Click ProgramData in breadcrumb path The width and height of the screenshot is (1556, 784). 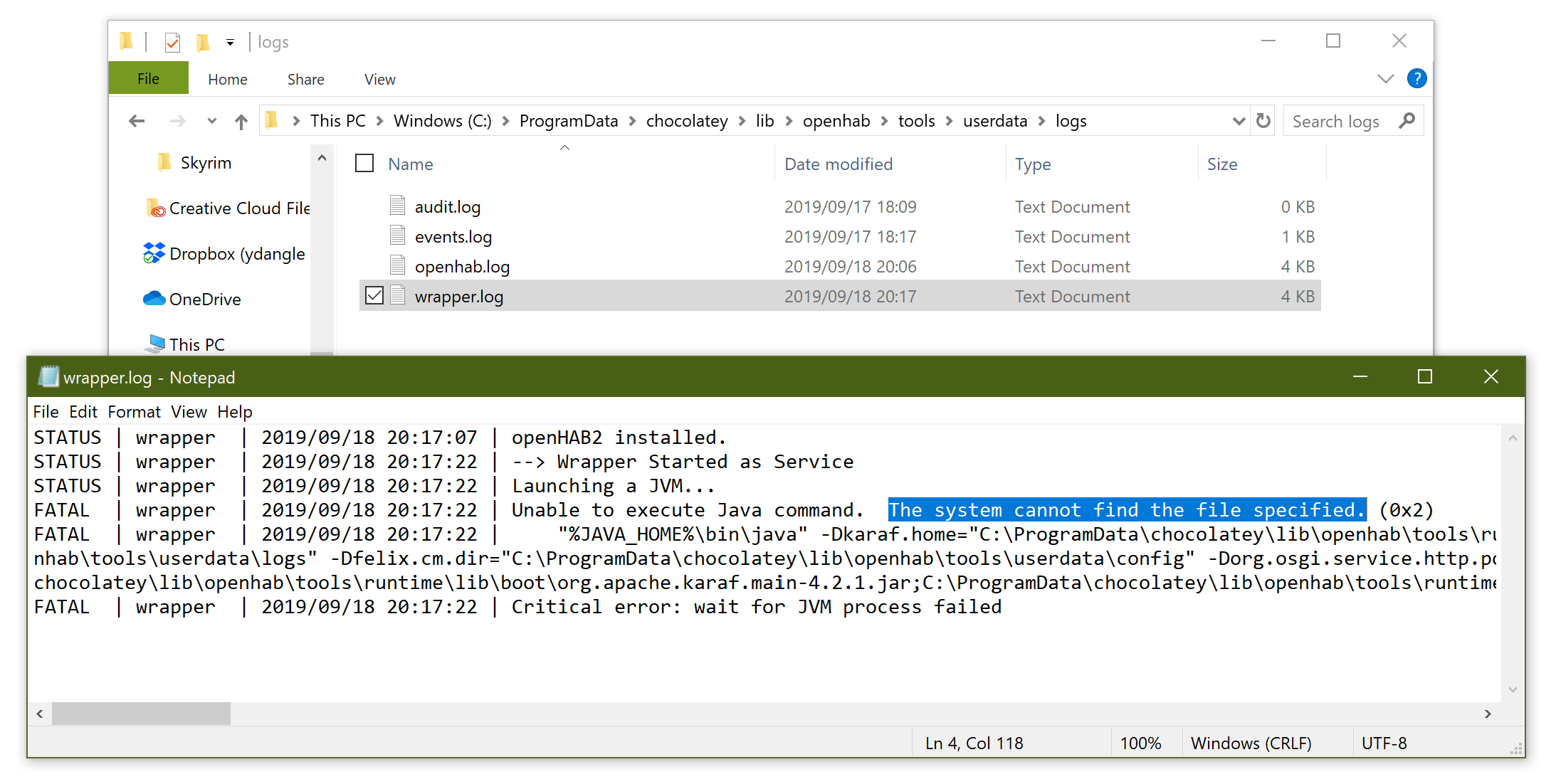click(569, 121)
